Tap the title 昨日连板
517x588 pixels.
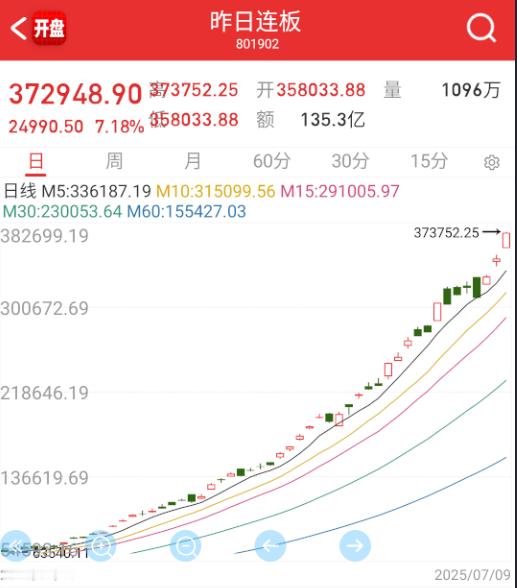tap(255, 21)
